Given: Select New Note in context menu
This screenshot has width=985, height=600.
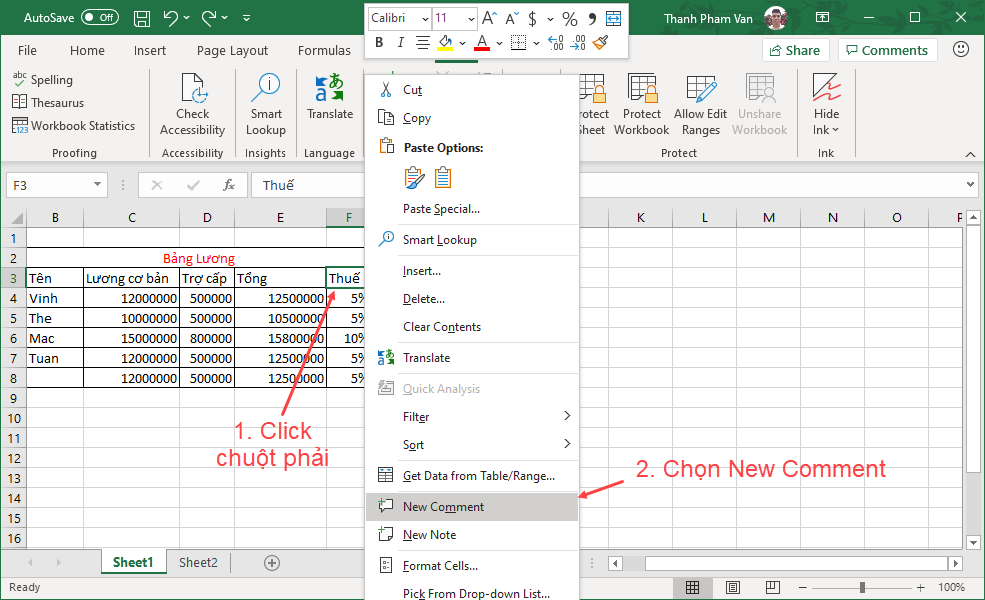Looking at the screenshot, I should point(472,535).
